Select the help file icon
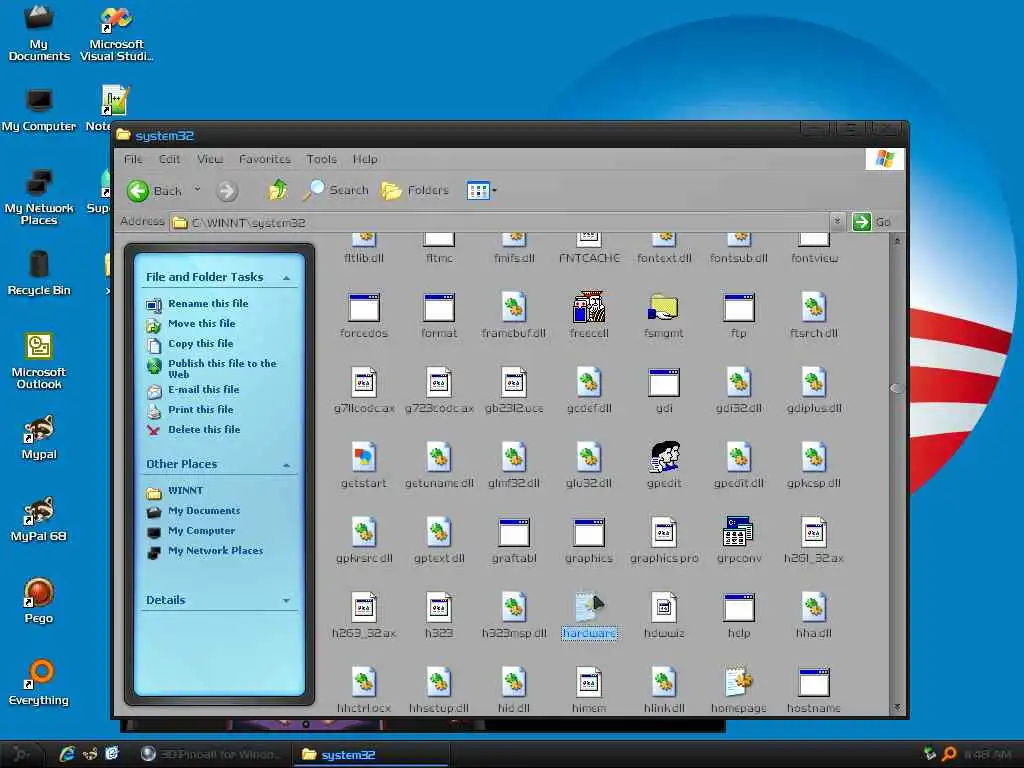This screenshot has width=1024, height=768. 739,607
